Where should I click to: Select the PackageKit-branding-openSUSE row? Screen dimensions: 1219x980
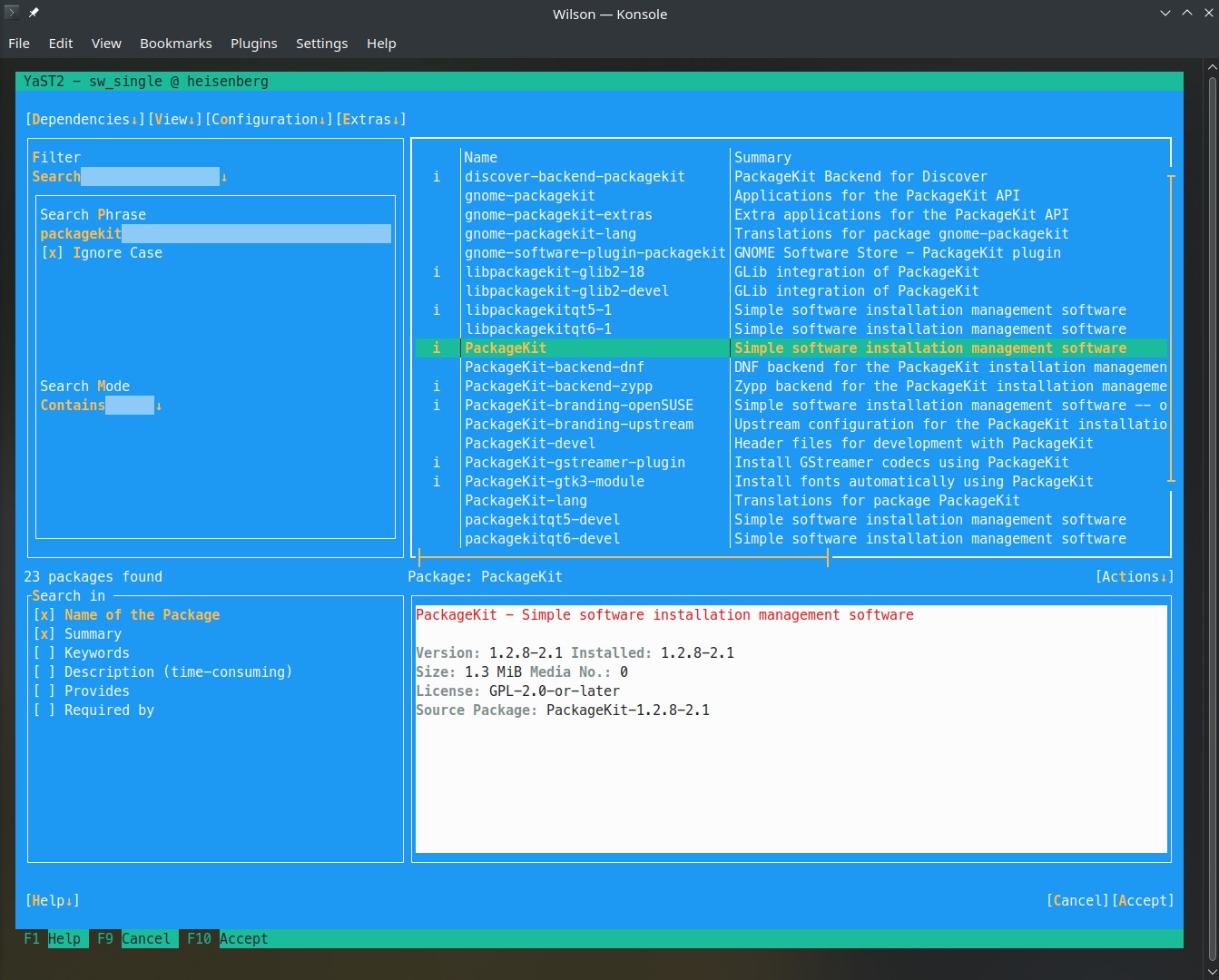[791, 406]
